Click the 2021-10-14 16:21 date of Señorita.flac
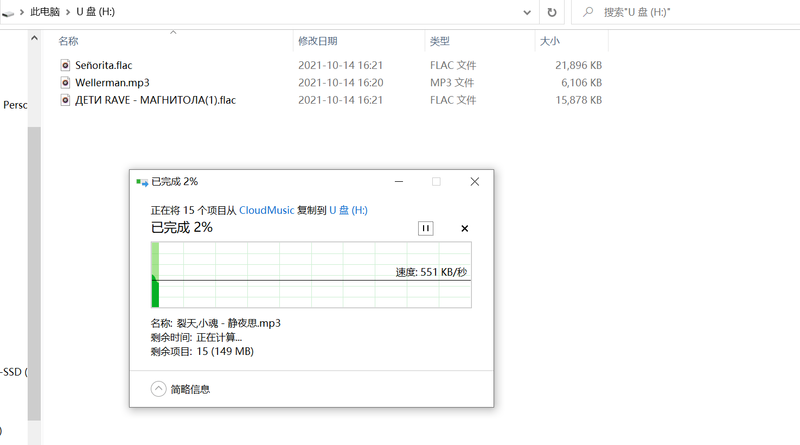Screen dimensions: 800x445 [x=340, y=65]
